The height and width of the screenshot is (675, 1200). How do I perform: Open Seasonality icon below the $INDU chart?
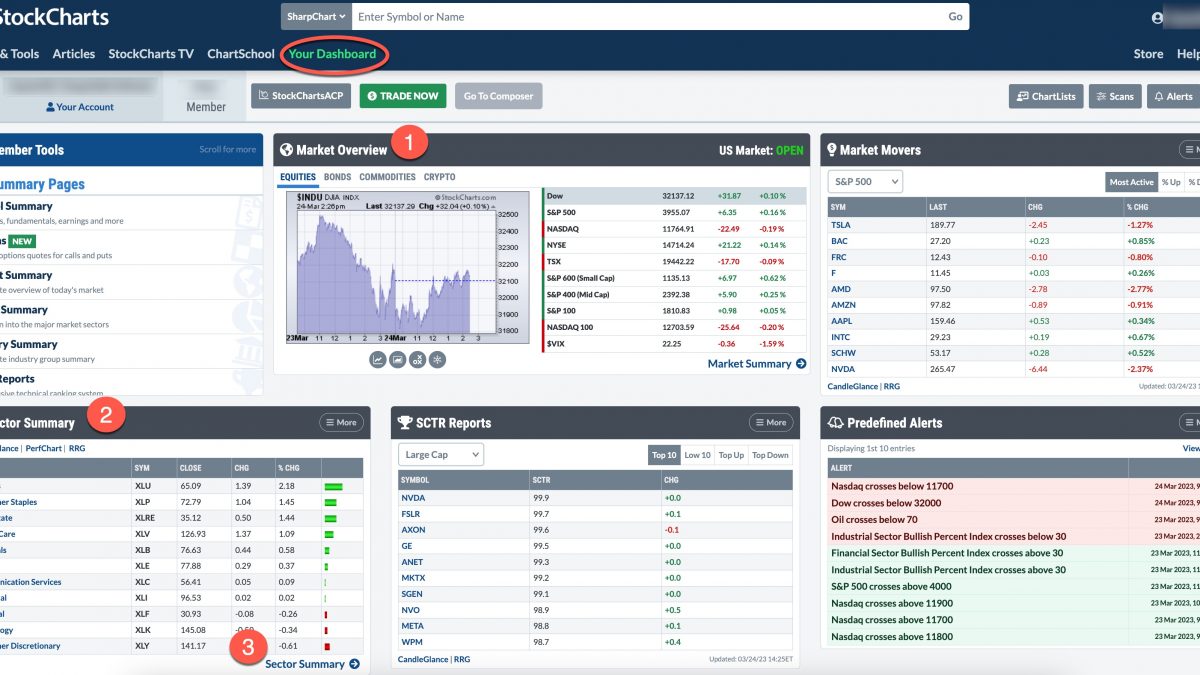coord(438,359)
